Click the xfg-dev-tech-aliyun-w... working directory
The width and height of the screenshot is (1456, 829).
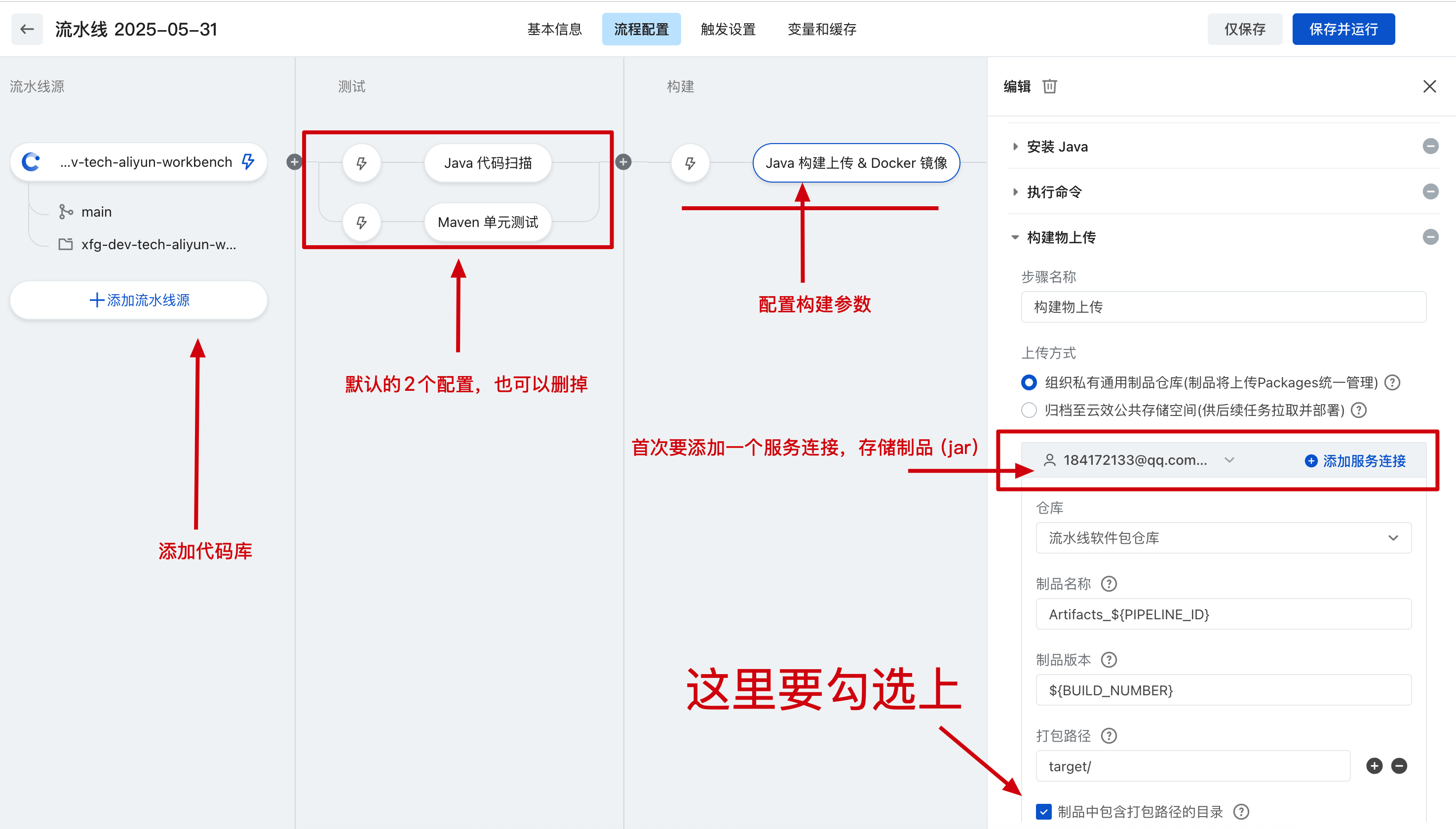[x=158, y=244]
